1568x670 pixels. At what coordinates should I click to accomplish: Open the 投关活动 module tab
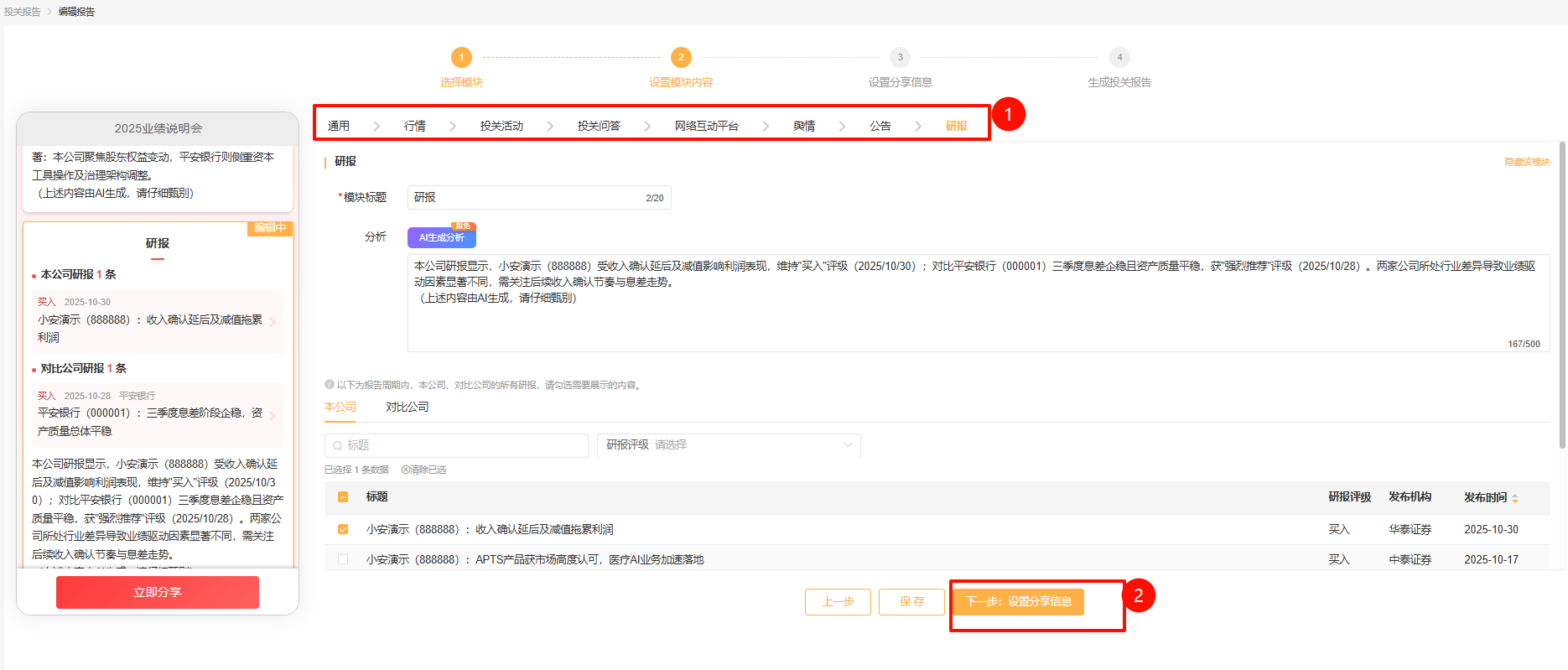tap(501, 126)
